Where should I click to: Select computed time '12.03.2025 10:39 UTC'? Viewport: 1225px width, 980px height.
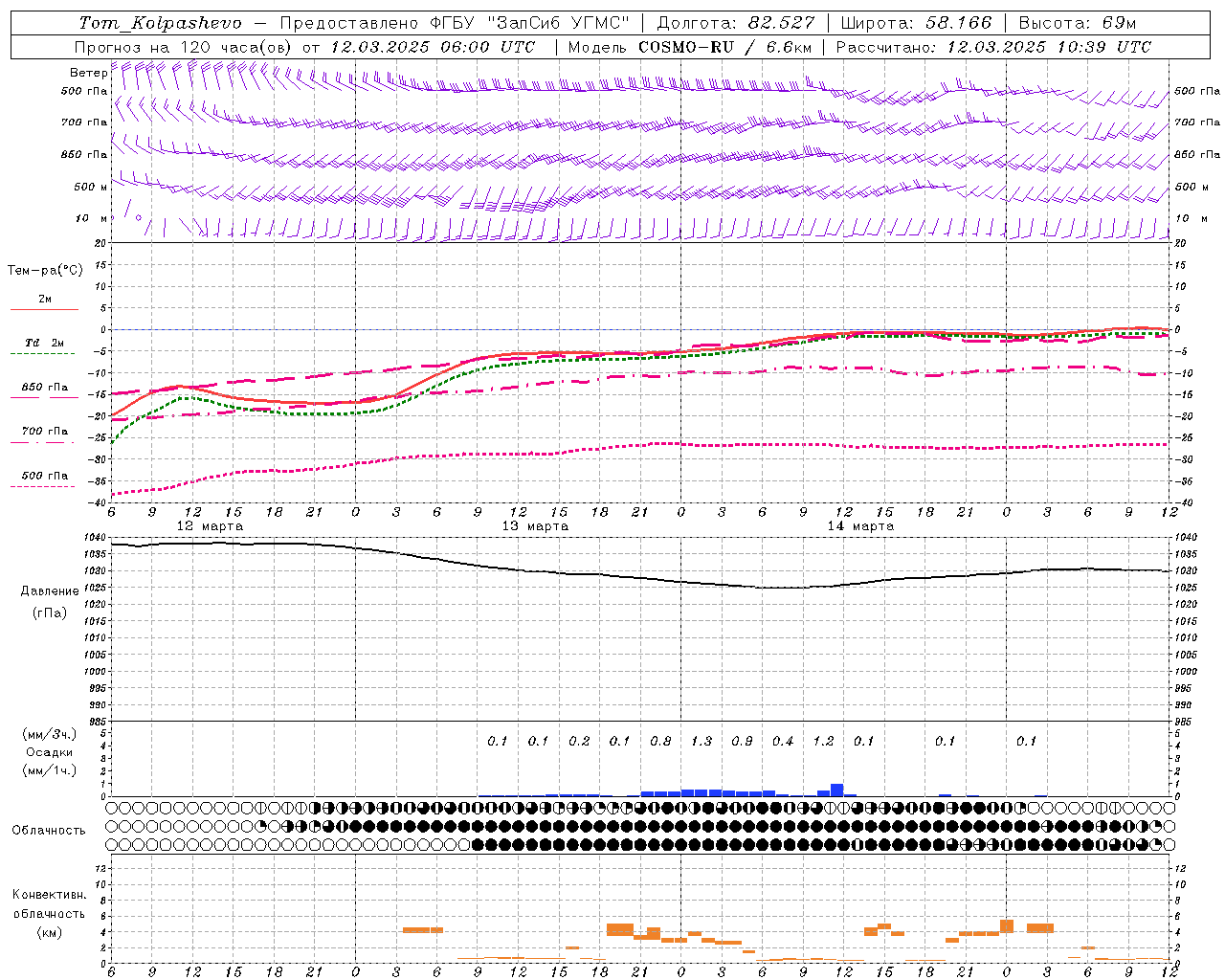coord(1049,47)
